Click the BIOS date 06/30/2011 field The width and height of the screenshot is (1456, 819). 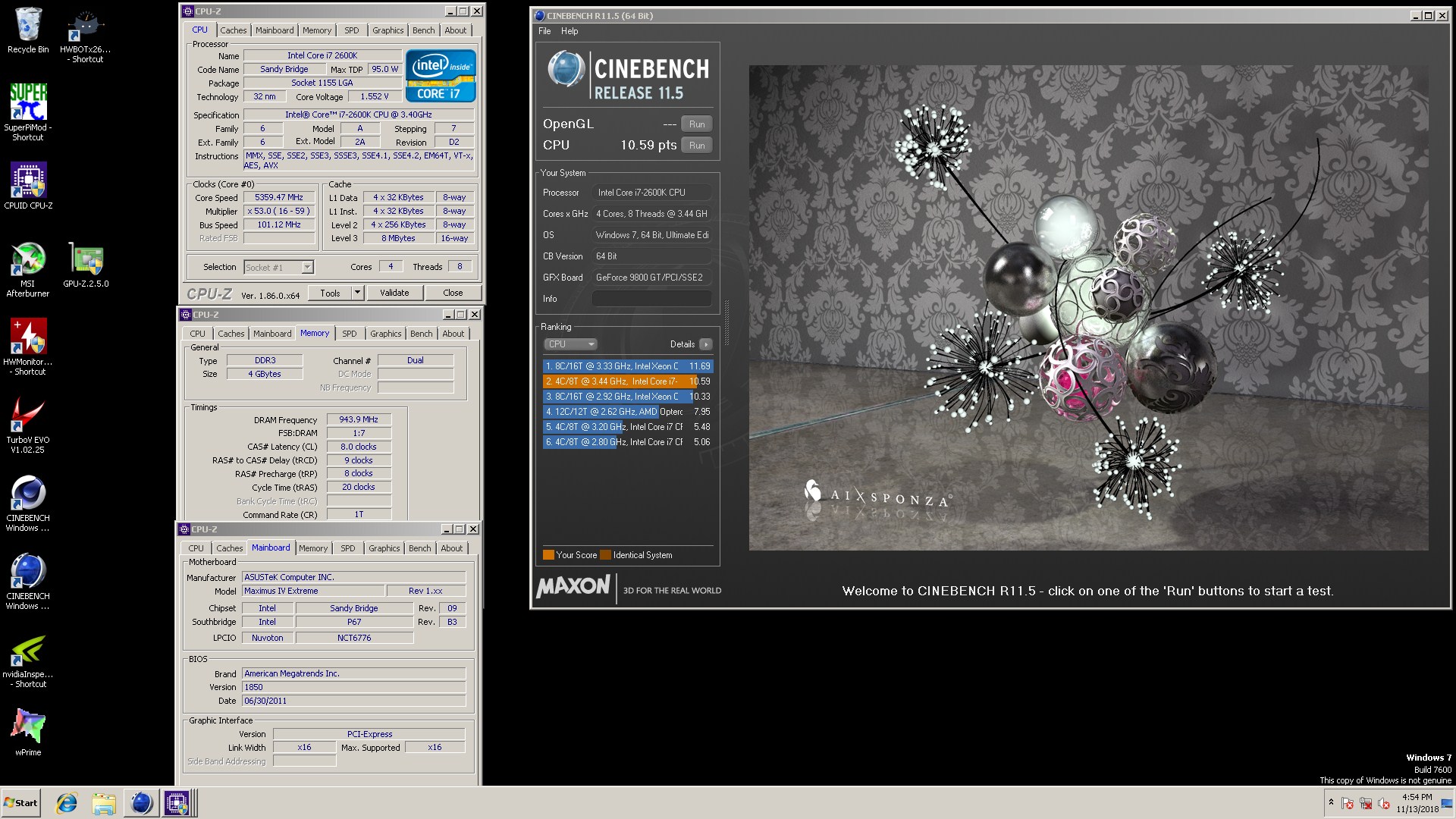click(353, 701)
